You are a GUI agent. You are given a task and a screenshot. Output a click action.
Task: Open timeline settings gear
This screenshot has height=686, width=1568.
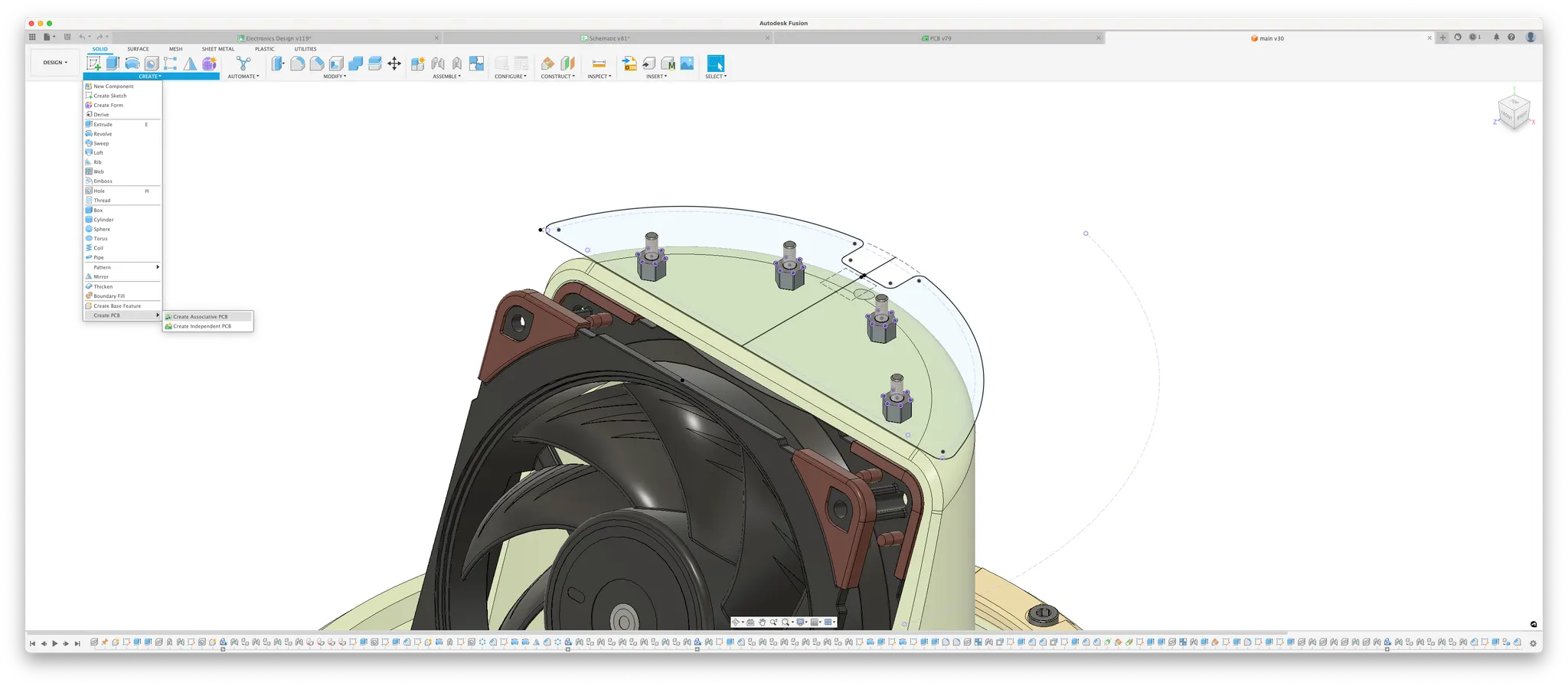point(1533,643)
